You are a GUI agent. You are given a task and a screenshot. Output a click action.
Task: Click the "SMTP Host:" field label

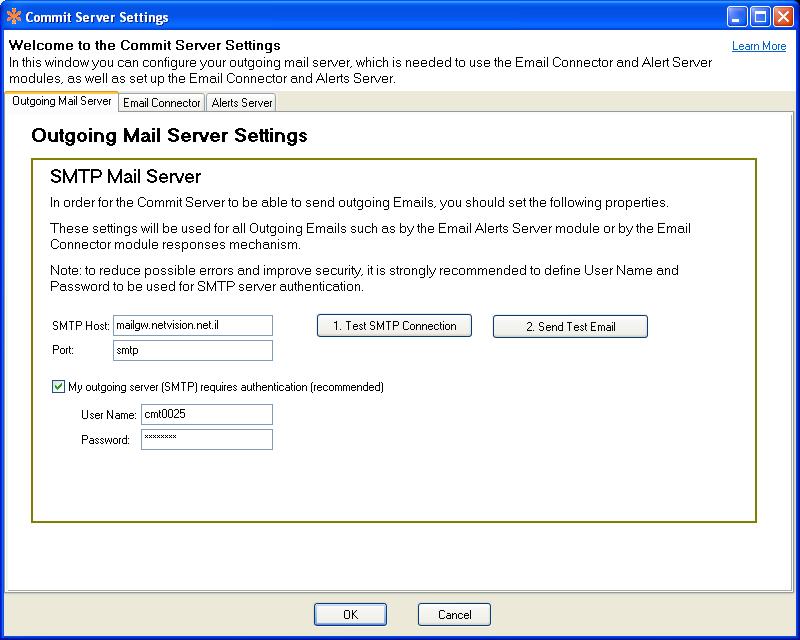(x=80, y=327)
